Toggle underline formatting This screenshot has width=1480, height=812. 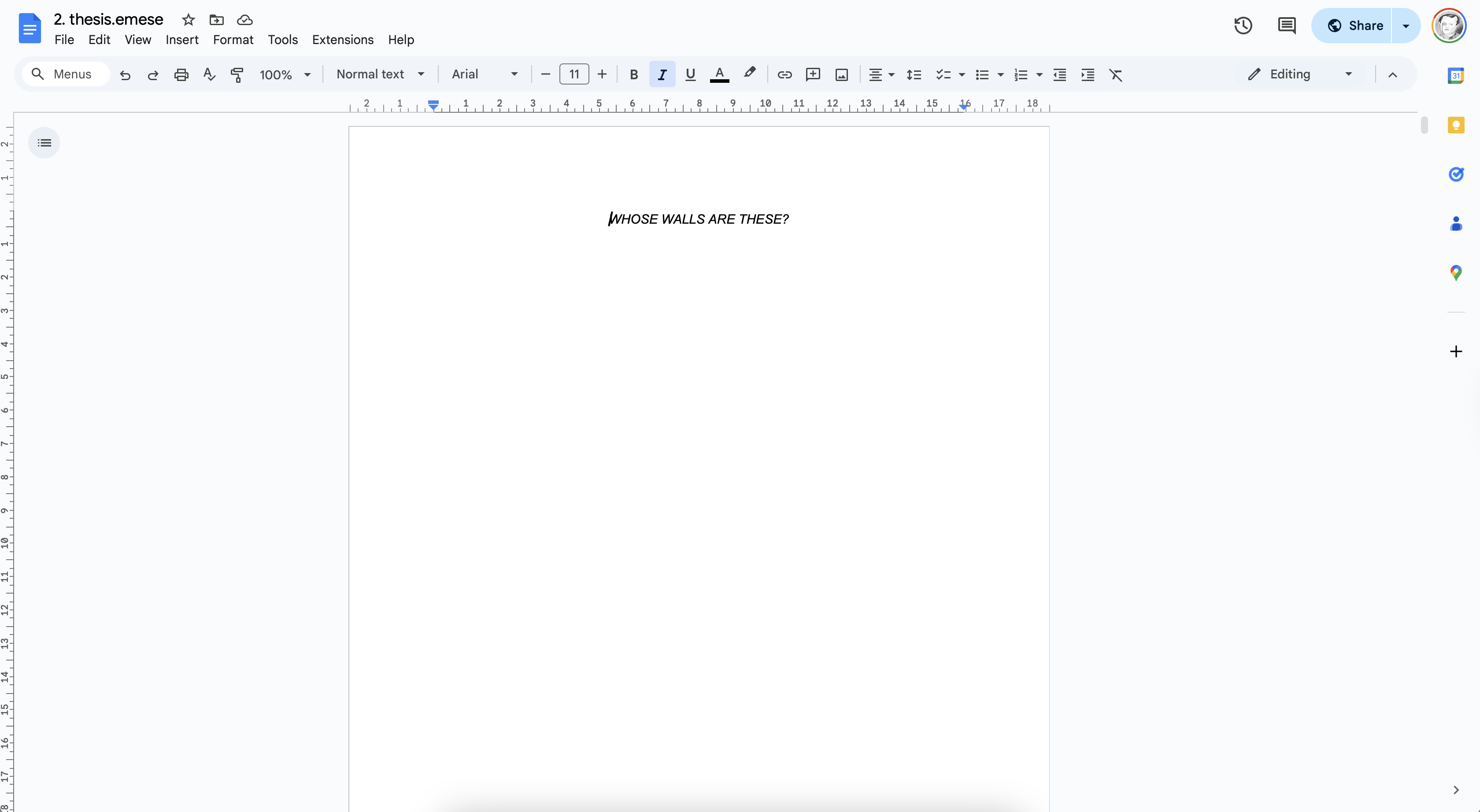tap(690, 75)
